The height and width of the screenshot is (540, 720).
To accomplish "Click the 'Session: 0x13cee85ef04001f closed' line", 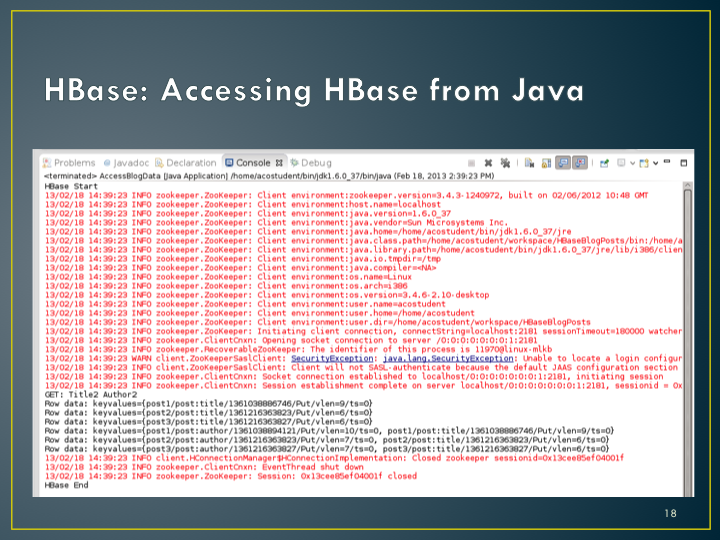I will tap(231, 476).
